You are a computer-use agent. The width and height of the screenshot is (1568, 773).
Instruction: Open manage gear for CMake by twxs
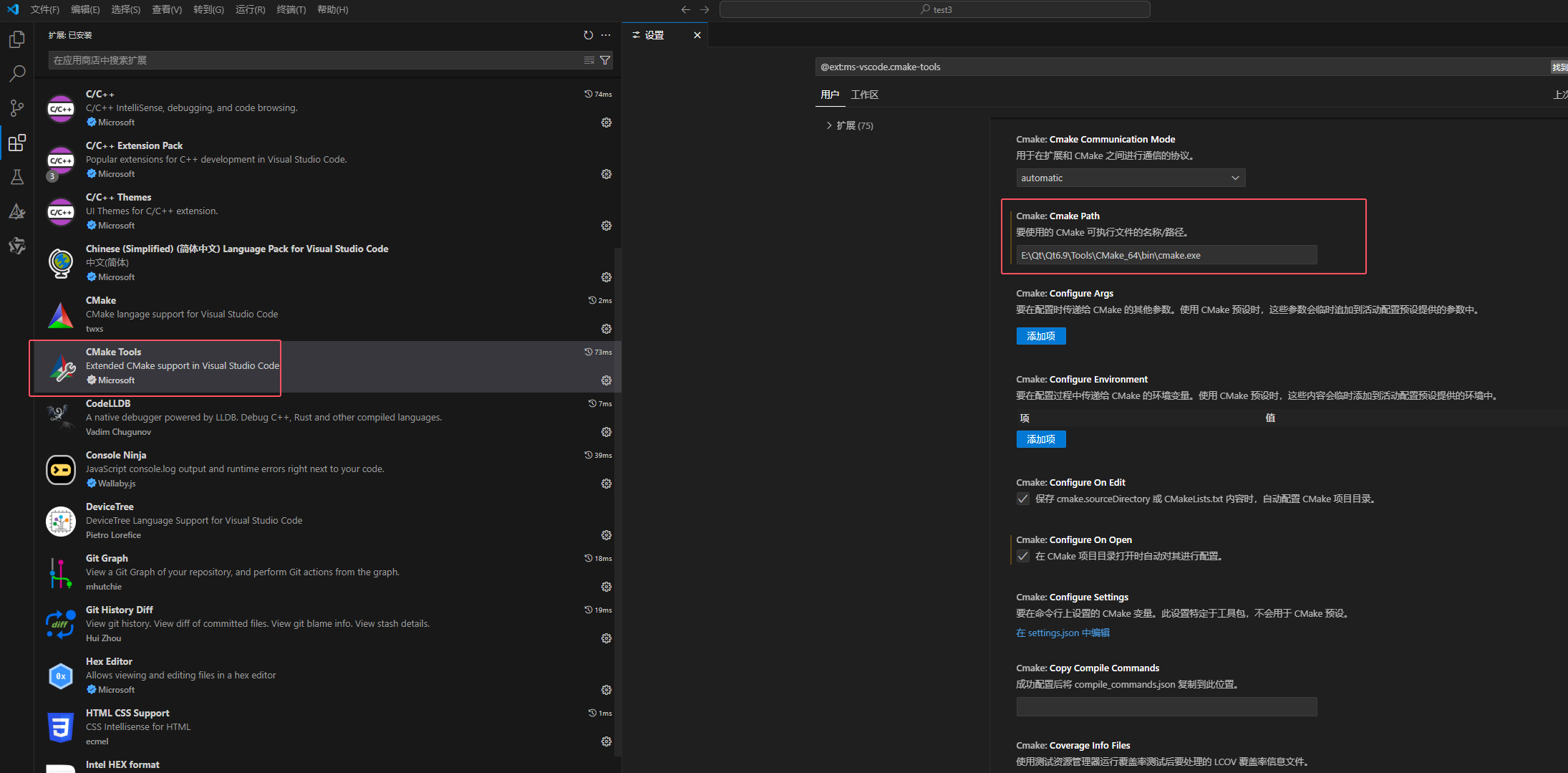(x=606, y=329)
